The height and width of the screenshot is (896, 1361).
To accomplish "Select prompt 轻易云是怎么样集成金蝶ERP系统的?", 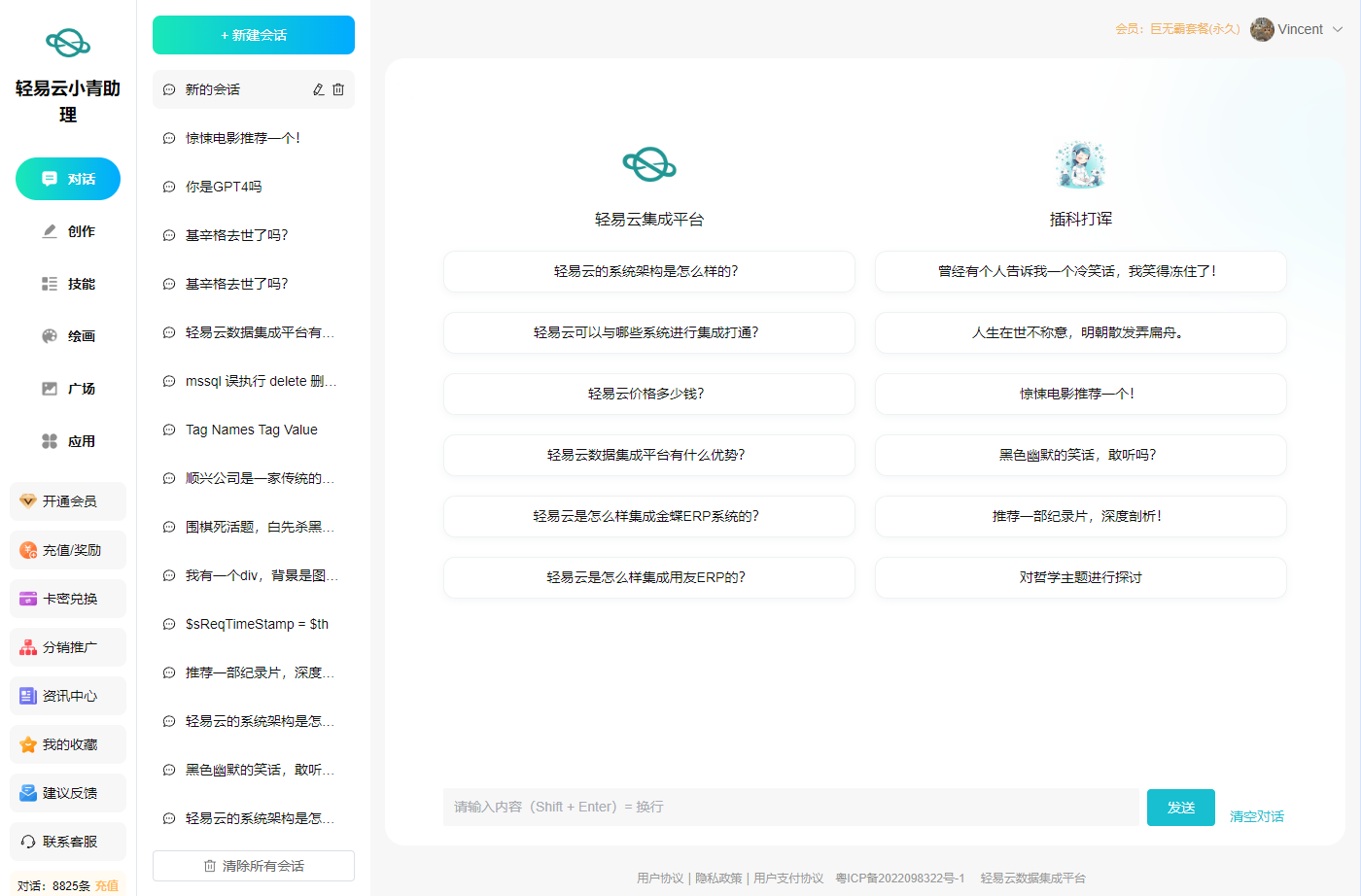I will tap(649, 517).
